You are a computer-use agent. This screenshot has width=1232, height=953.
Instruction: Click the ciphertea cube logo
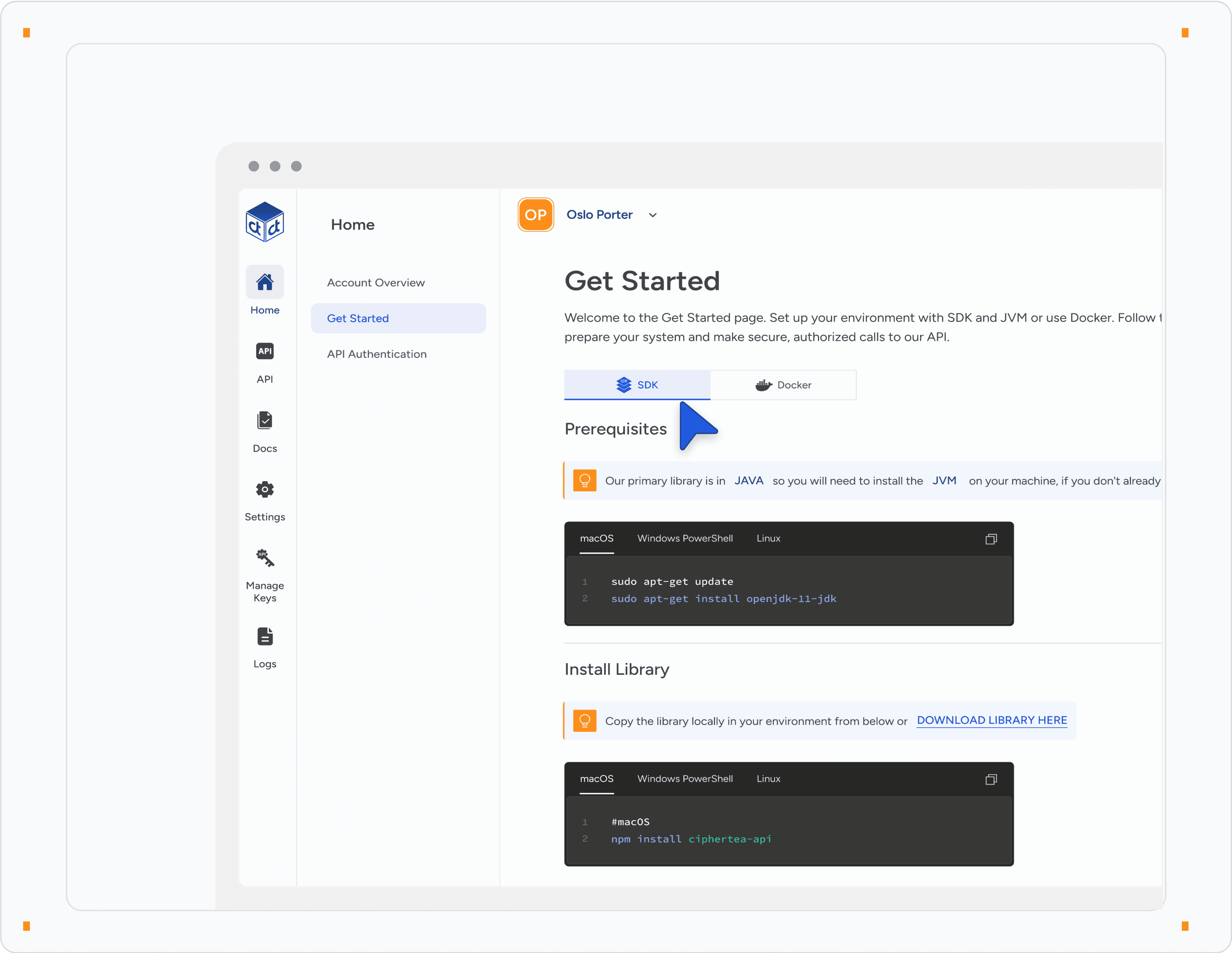click(264, 222)
